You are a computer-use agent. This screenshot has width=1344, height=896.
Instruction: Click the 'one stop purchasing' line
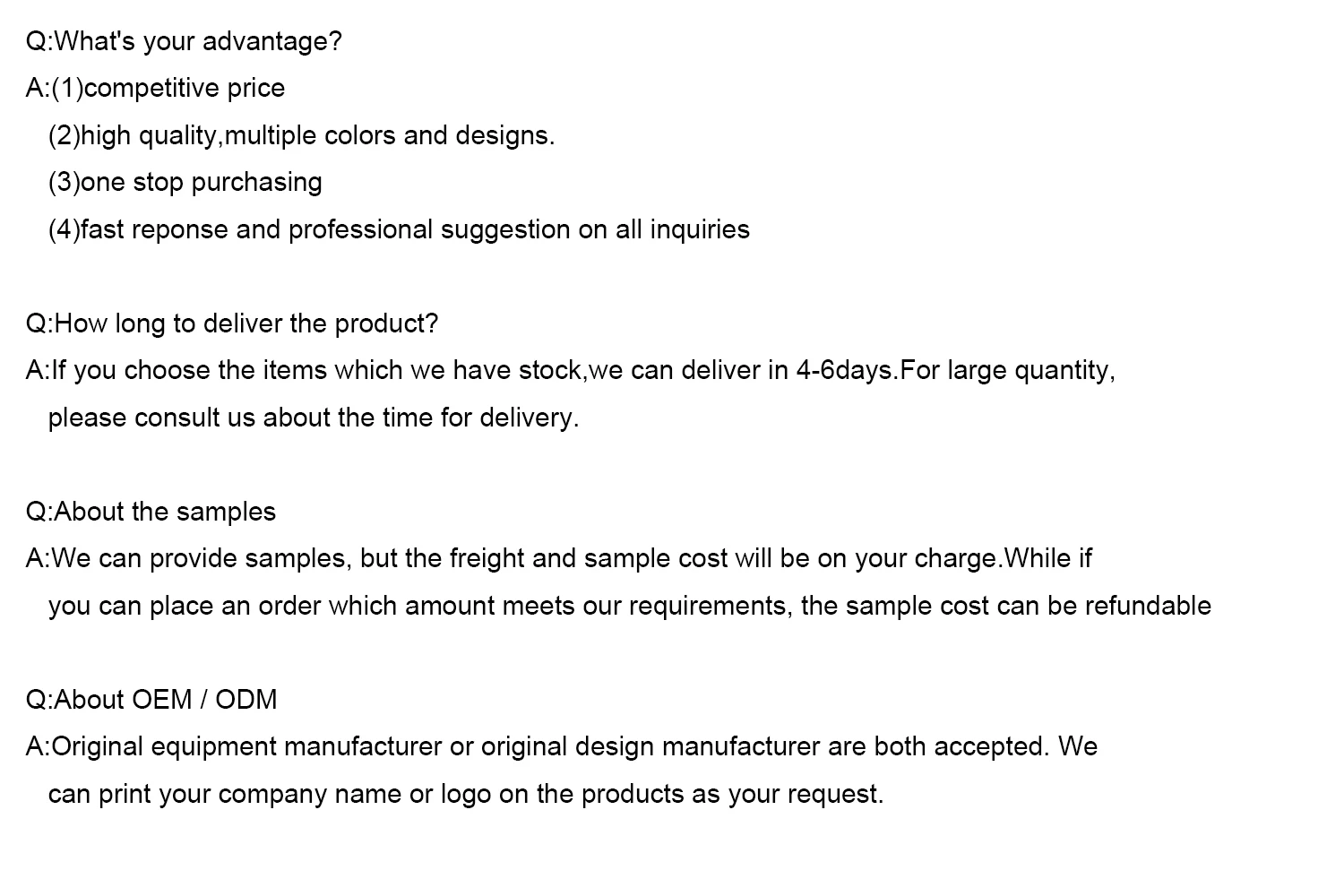pyautogui.click(x=185, y=183)
